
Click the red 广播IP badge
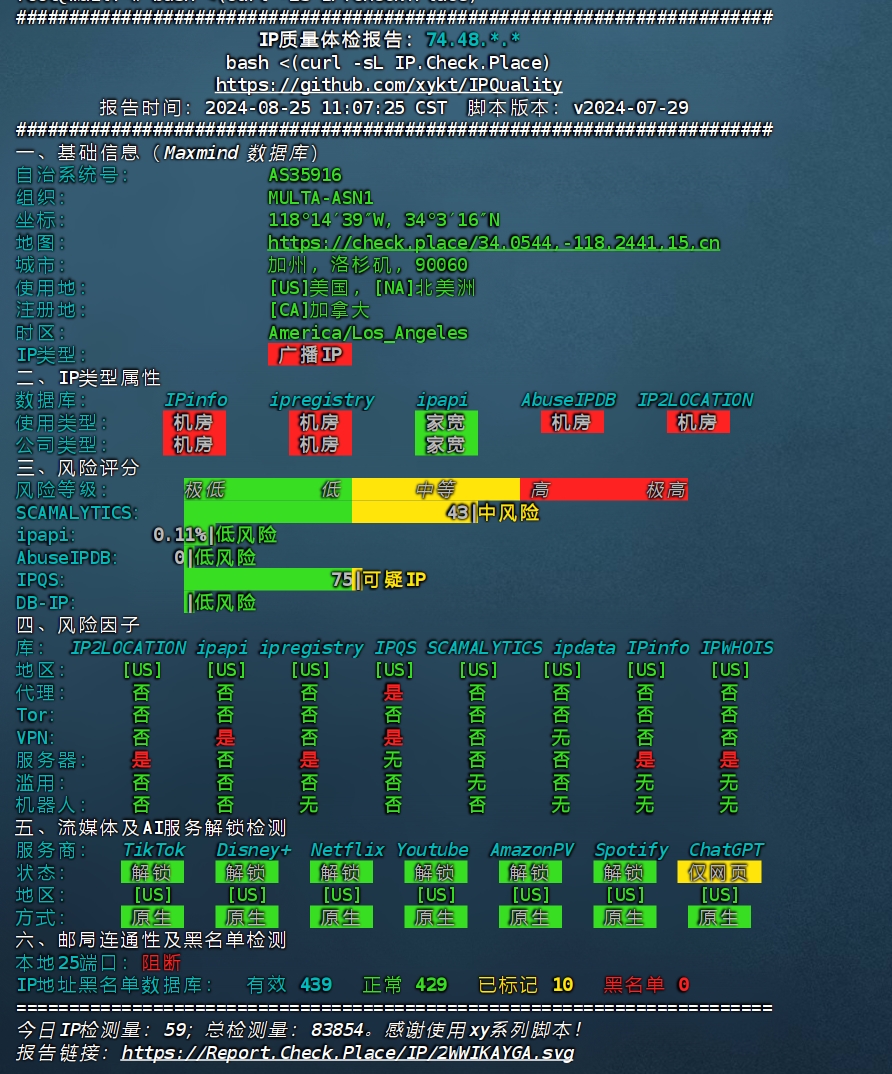tap(310, 355)
